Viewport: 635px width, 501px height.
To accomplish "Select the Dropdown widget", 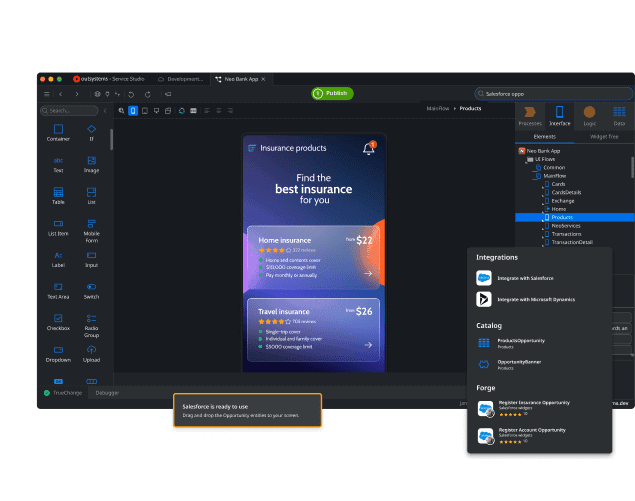I will (x=58, y=354).
